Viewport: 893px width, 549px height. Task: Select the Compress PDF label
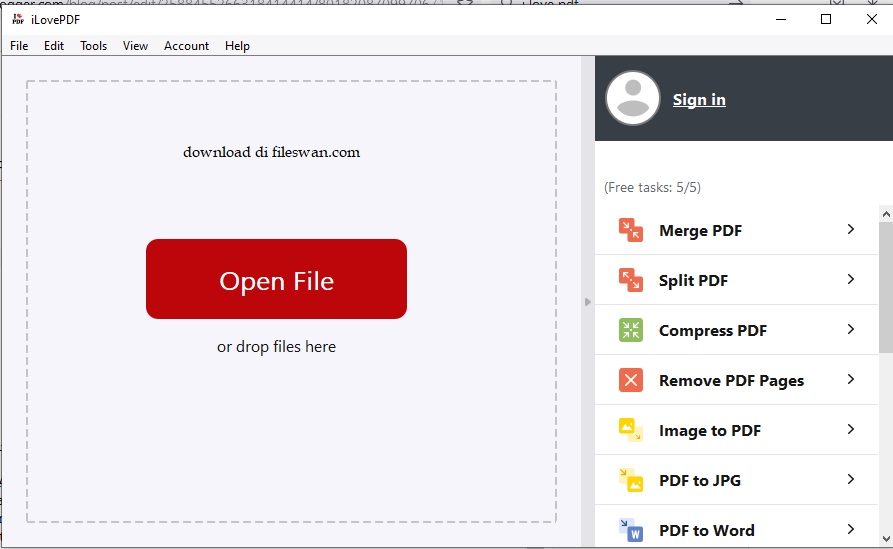(x=712, y=331)
